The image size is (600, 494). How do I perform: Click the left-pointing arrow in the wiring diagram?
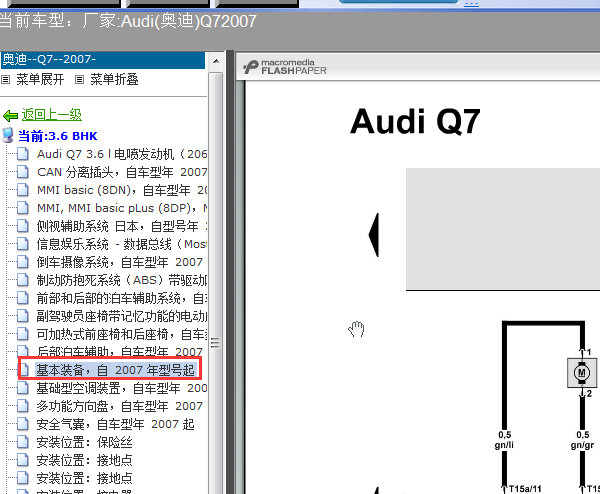(x=374, y=235)
